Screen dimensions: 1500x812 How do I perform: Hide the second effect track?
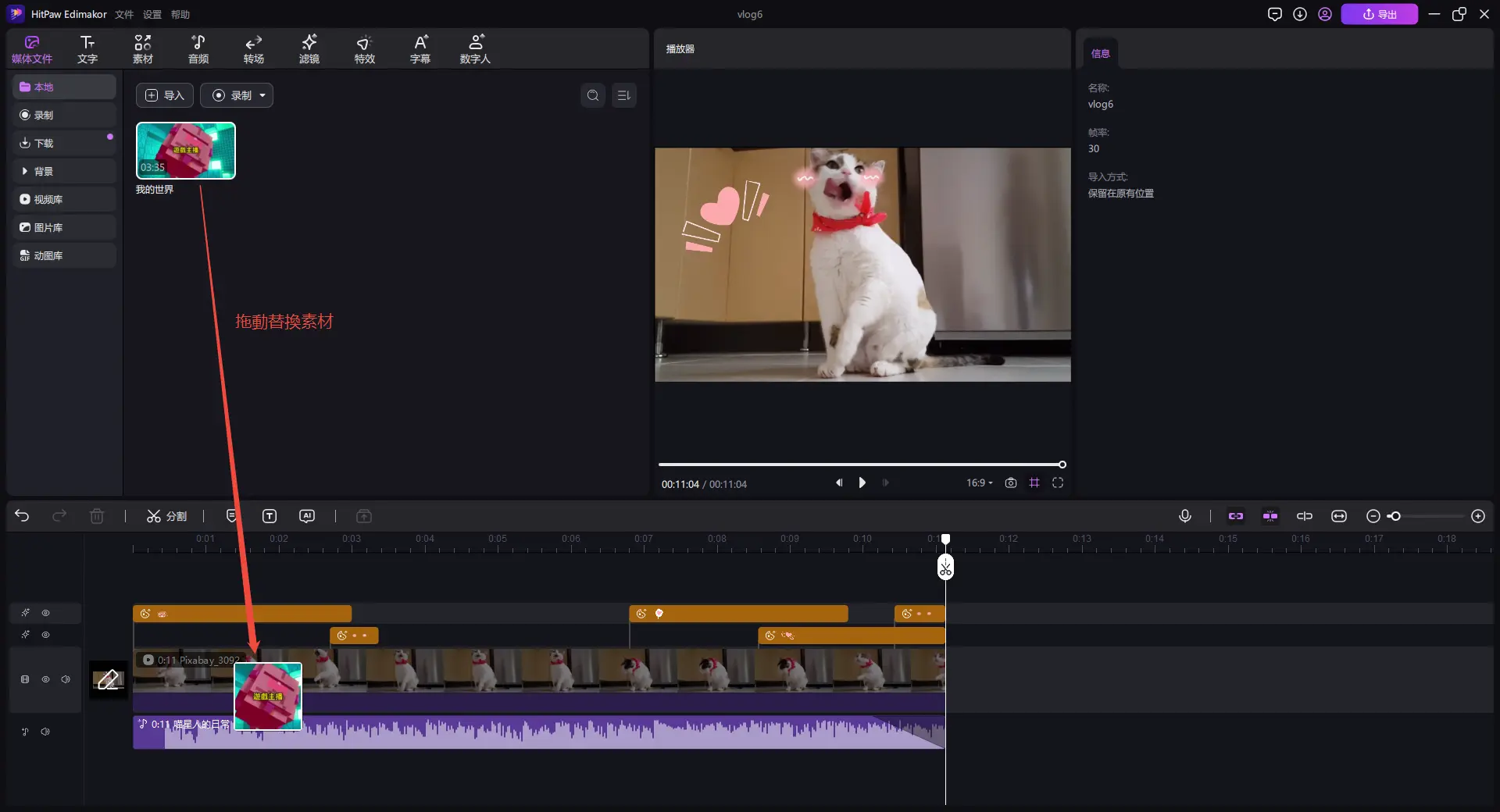pos(45,635)
